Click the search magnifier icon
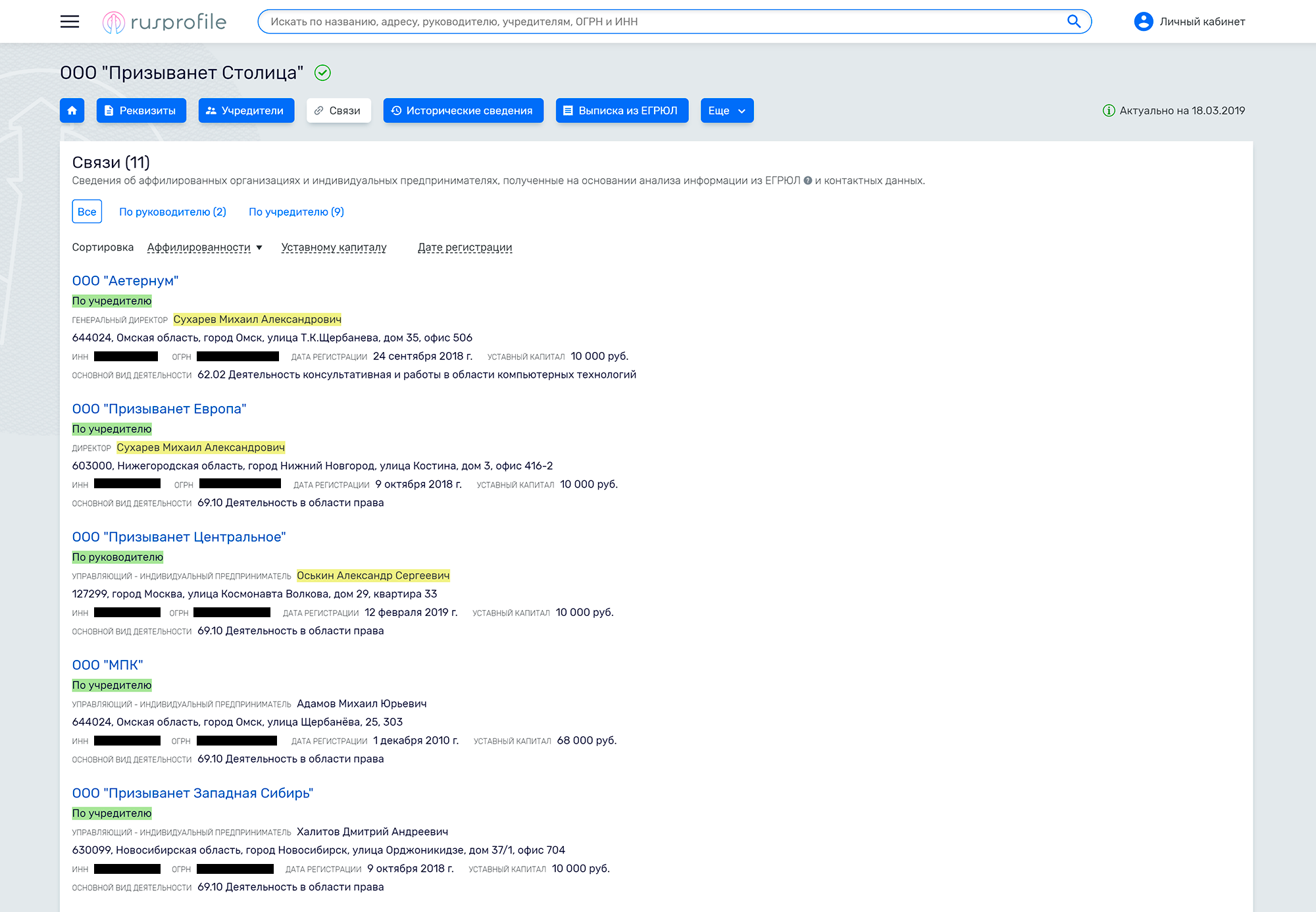Image resolution: width=1316 pixels, height=912 pixels. click(x=1074, y=22)
